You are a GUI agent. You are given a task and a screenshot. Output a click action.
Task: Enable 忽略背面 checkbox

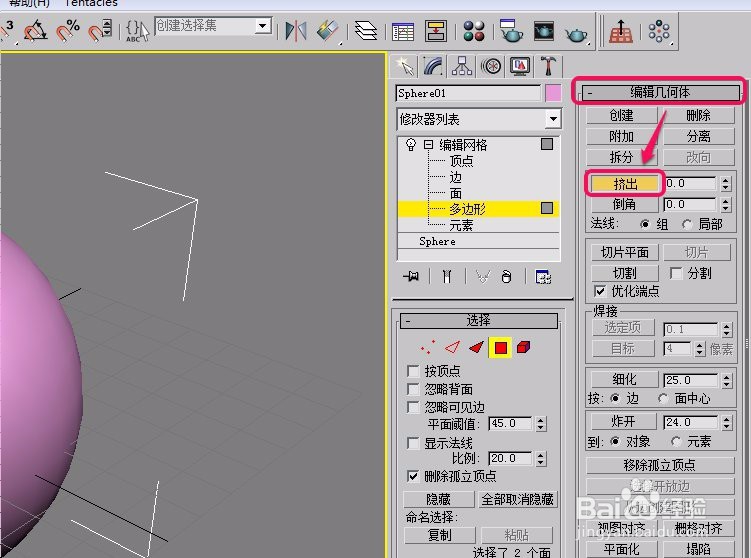[x=413, y=389]
